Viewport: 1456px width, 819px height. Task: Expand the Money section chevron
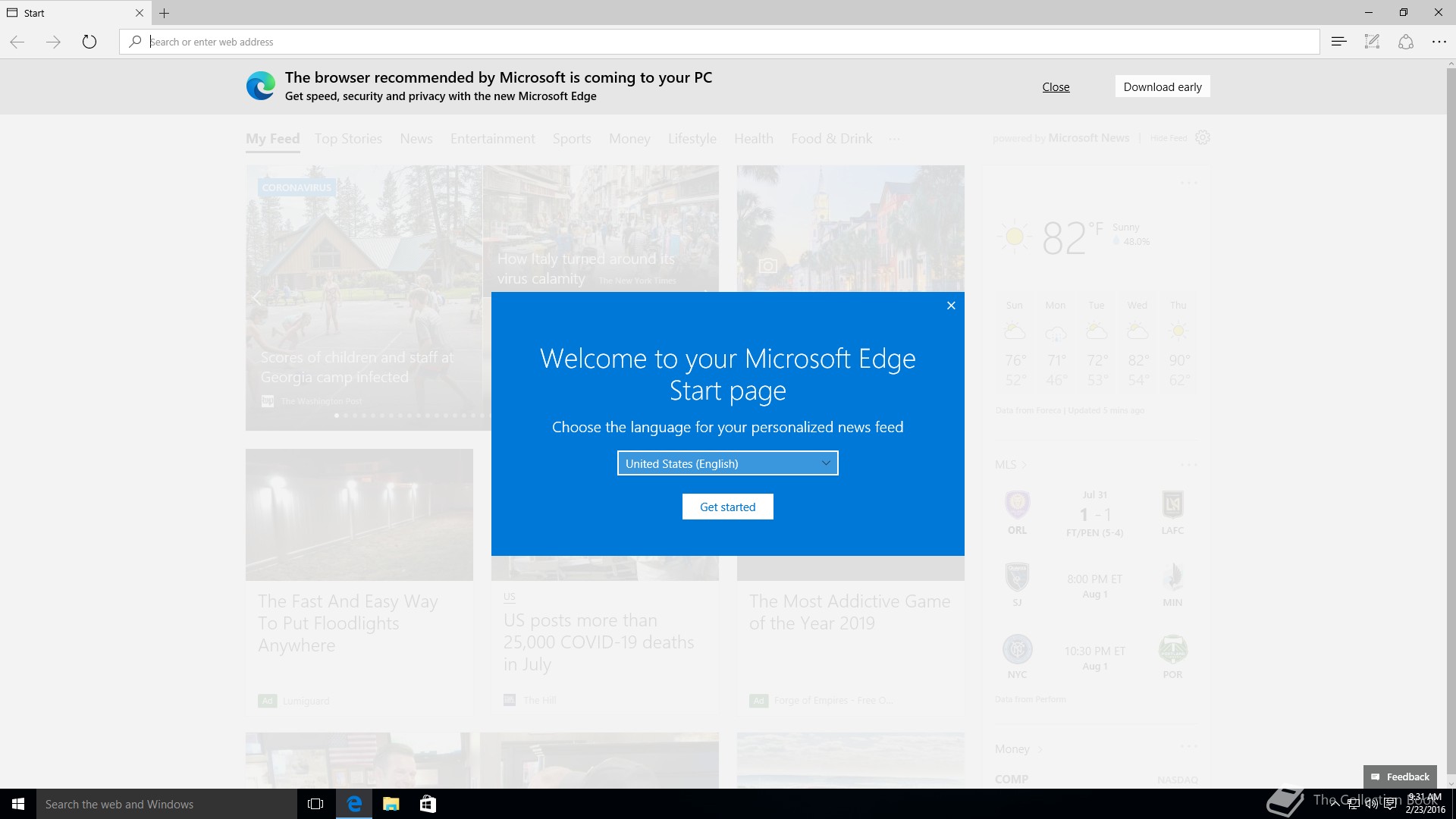[x=1040, y=749]
